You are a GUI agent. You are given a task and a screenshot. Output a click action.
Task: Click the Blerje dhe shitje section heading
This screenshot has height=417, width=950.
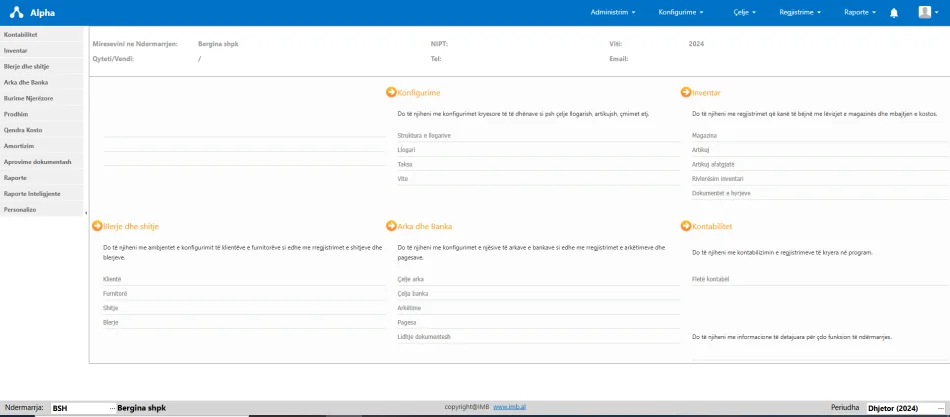point(131,226)
